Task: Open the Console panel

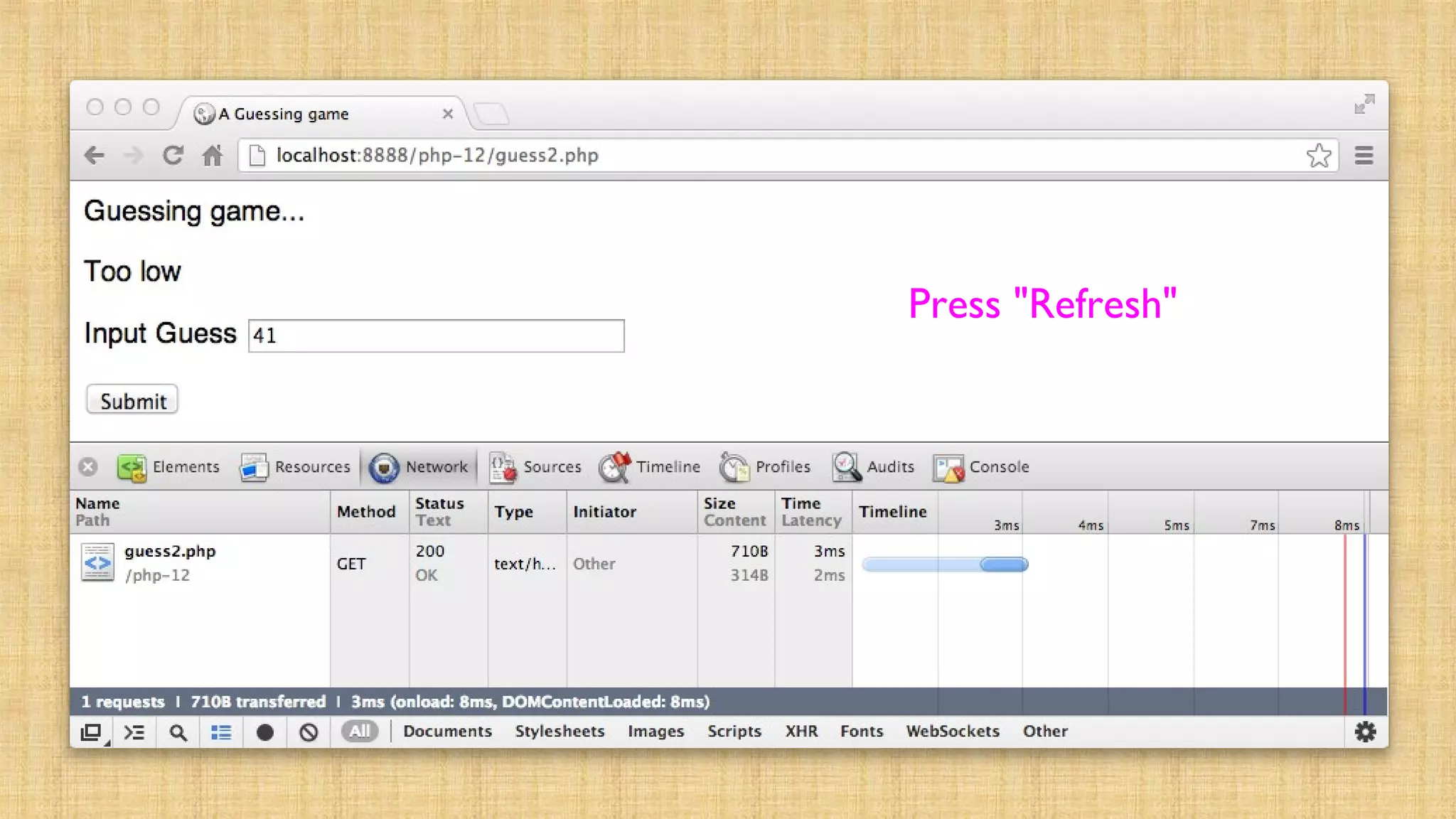Action: (981, 467)
